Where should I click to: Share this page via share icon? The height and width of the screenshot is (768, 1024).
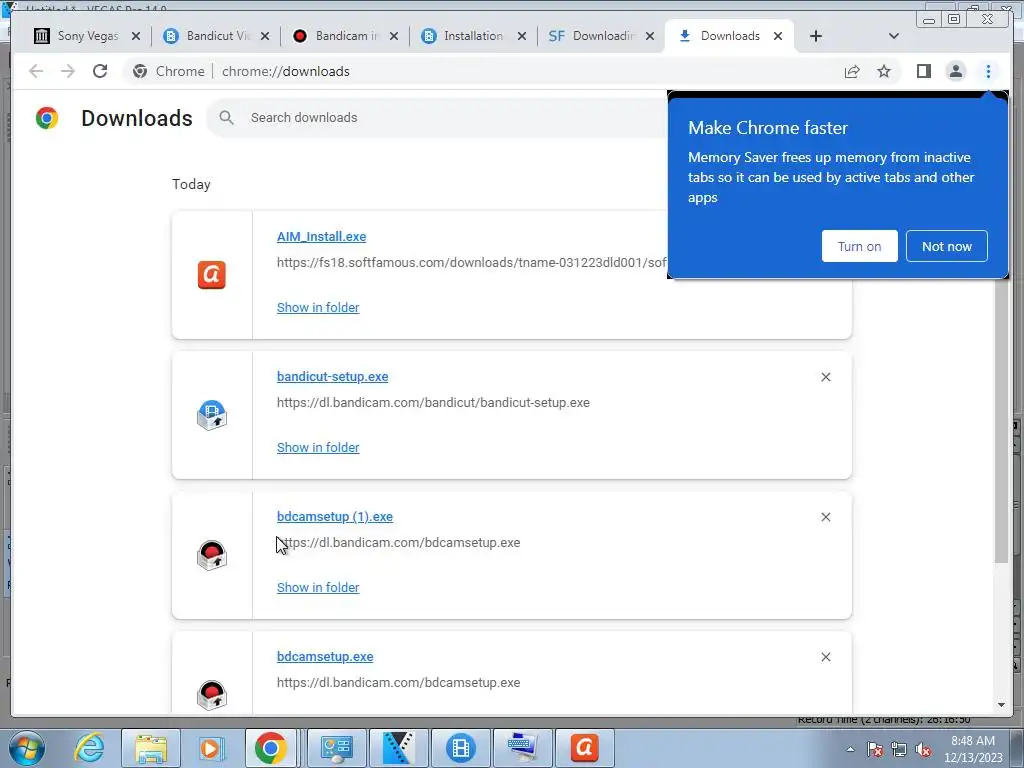tap(852, 71)
